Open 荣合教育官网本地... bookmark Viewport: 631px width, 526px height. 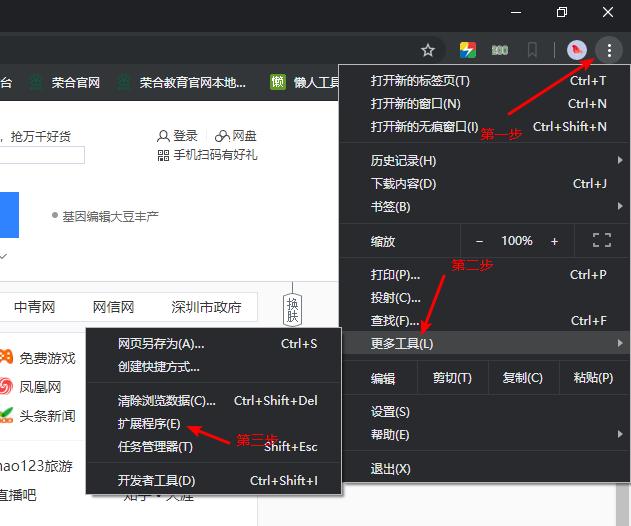pyautogui.click(x=182, y=83)
